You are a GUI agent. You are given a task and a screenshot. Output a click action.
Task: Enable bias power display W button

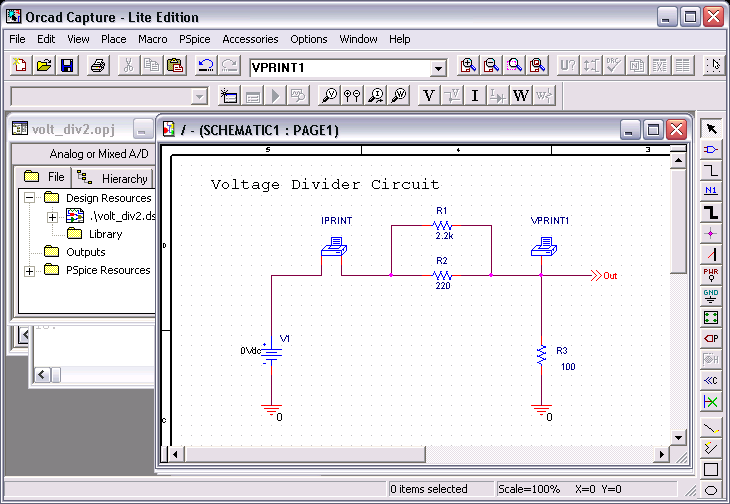point(521,96)
